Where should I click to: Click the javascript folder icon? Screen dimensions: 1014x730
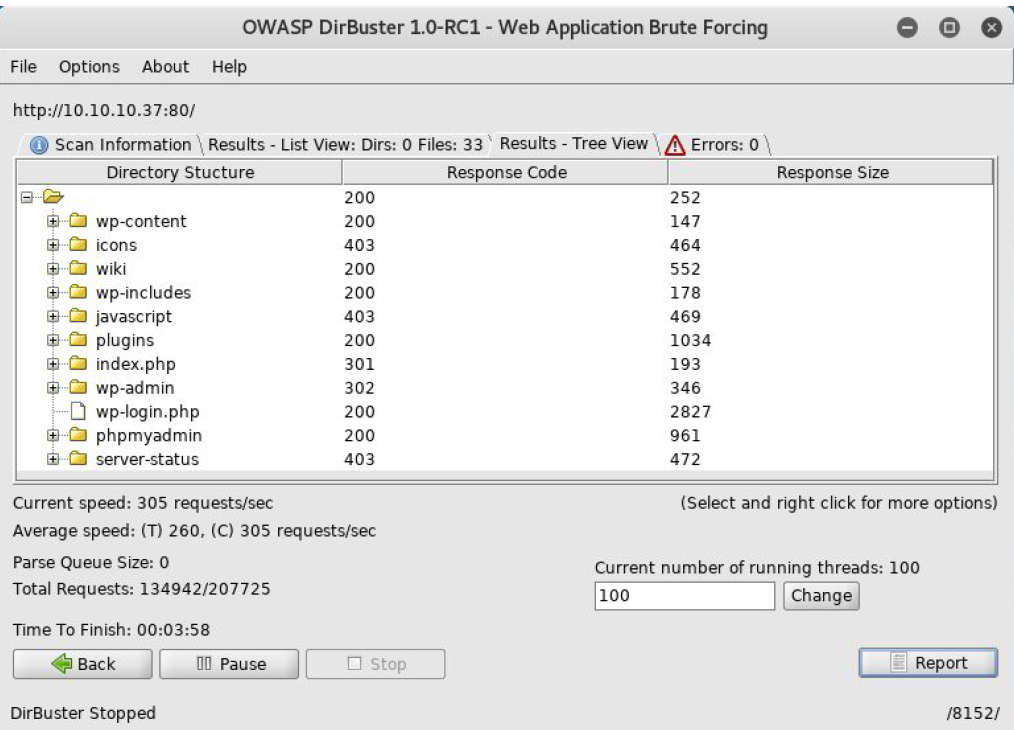[x=78, y=317]
